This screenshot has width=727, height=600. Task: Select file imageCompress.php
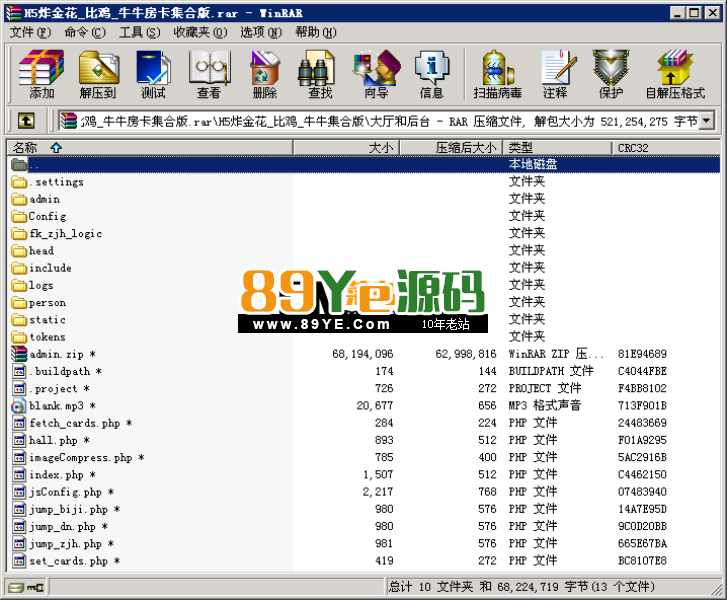[x=364, y=457]
